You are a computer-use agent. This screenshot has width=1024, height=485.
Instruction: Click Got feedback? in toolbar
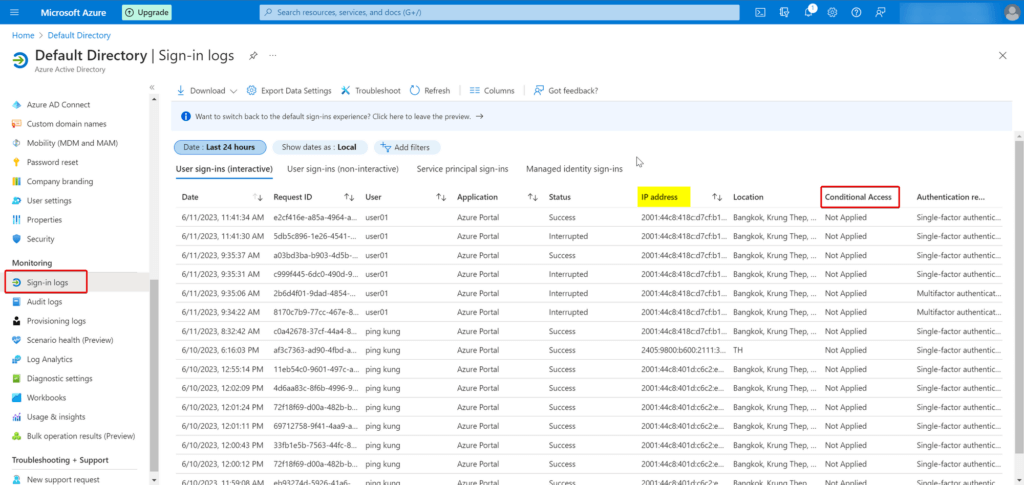(x=566, y=91)
